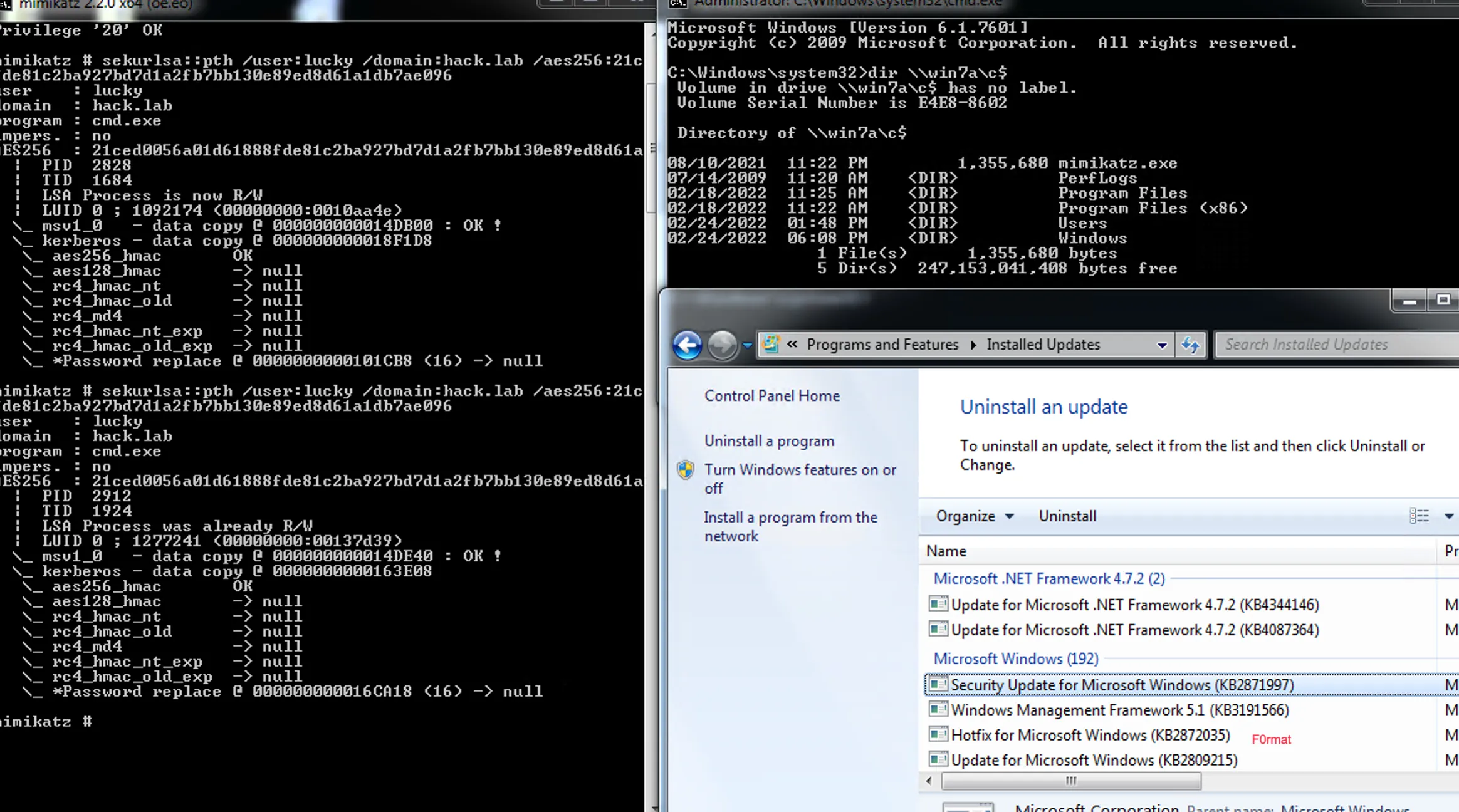Click the horizontal scrollbar under update list
The height and width of the screenshot is (812, 1459).
pos(1070,781)
